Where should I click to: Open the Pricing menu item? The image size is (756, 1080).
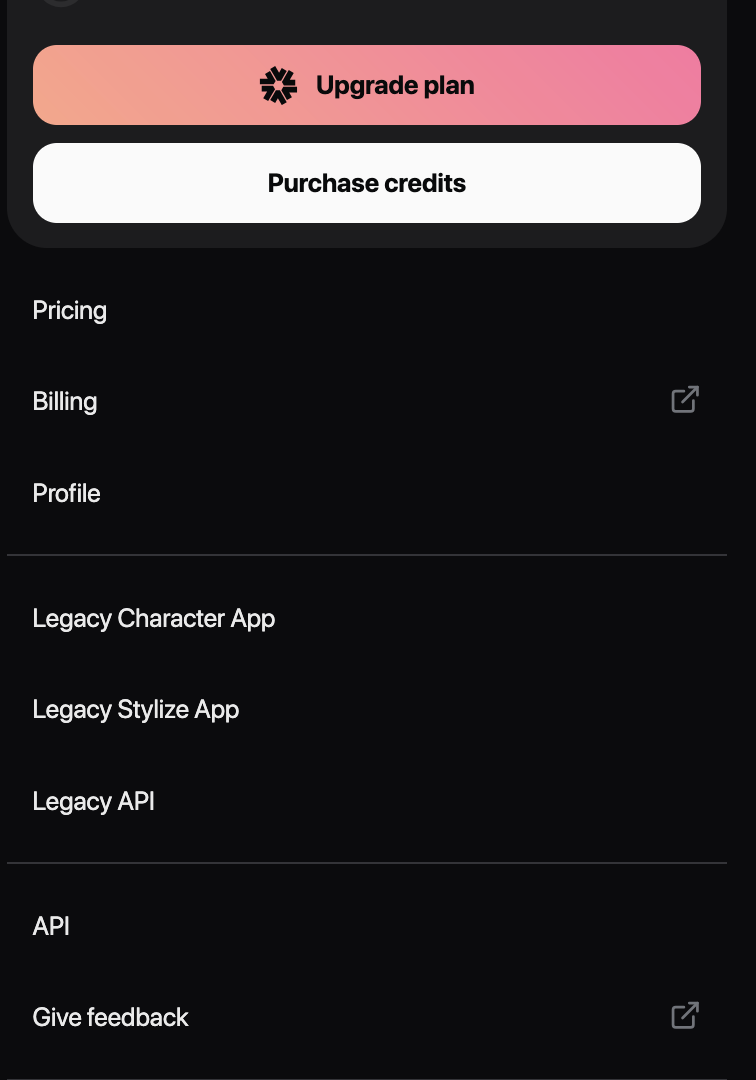[367, 311]
